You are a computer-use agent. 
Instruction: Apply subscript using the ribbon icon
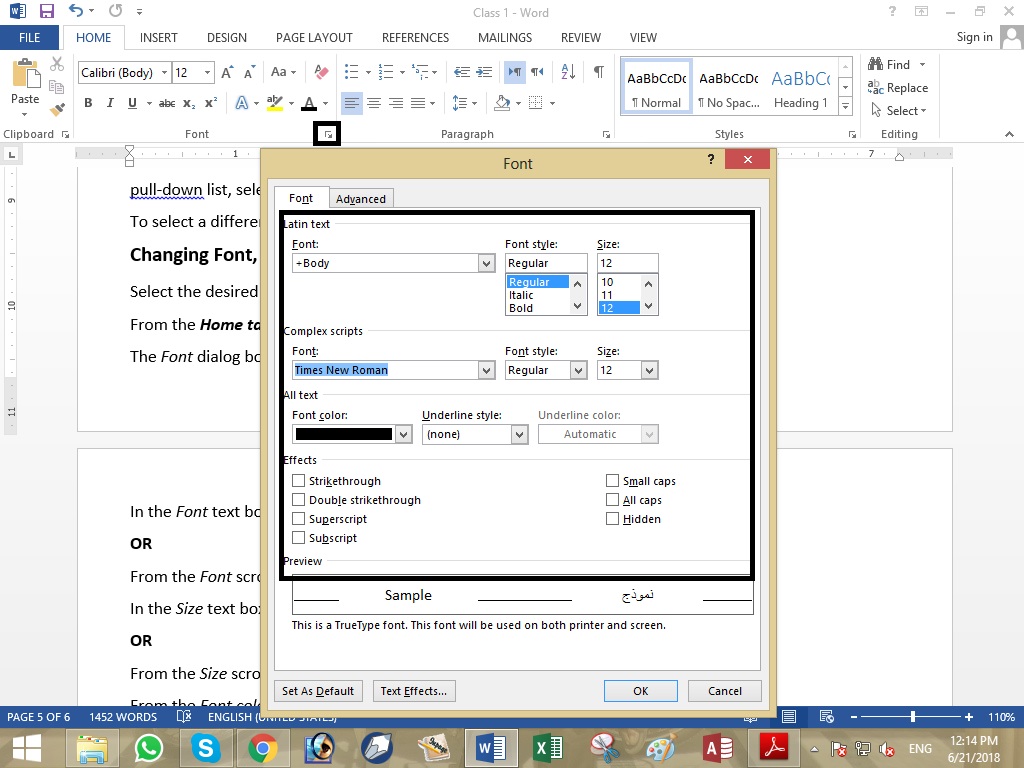(186, 102)
